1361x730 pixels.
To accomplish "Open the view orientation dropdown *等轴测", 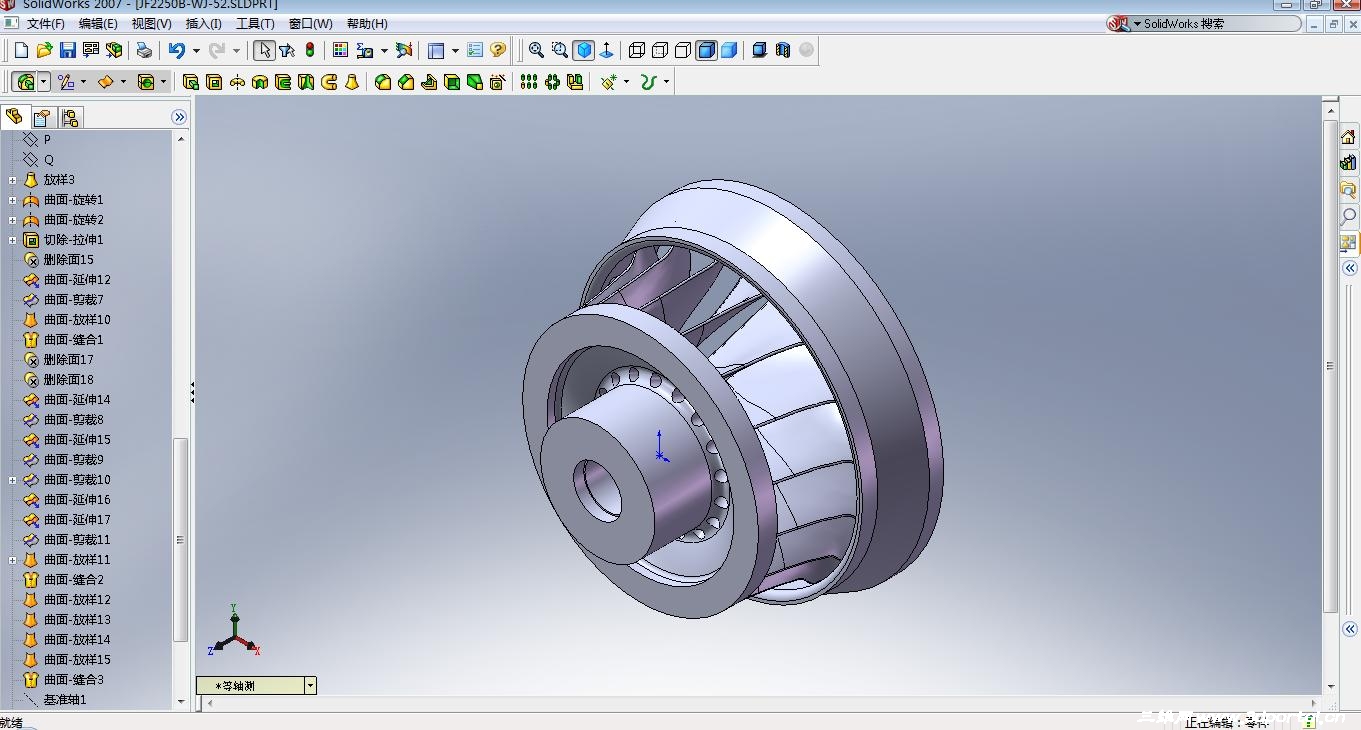I will tap(311, 686).
